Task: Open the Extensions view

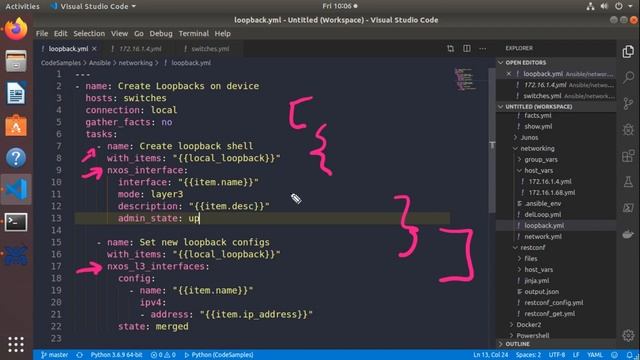Action: pos(628,156)
